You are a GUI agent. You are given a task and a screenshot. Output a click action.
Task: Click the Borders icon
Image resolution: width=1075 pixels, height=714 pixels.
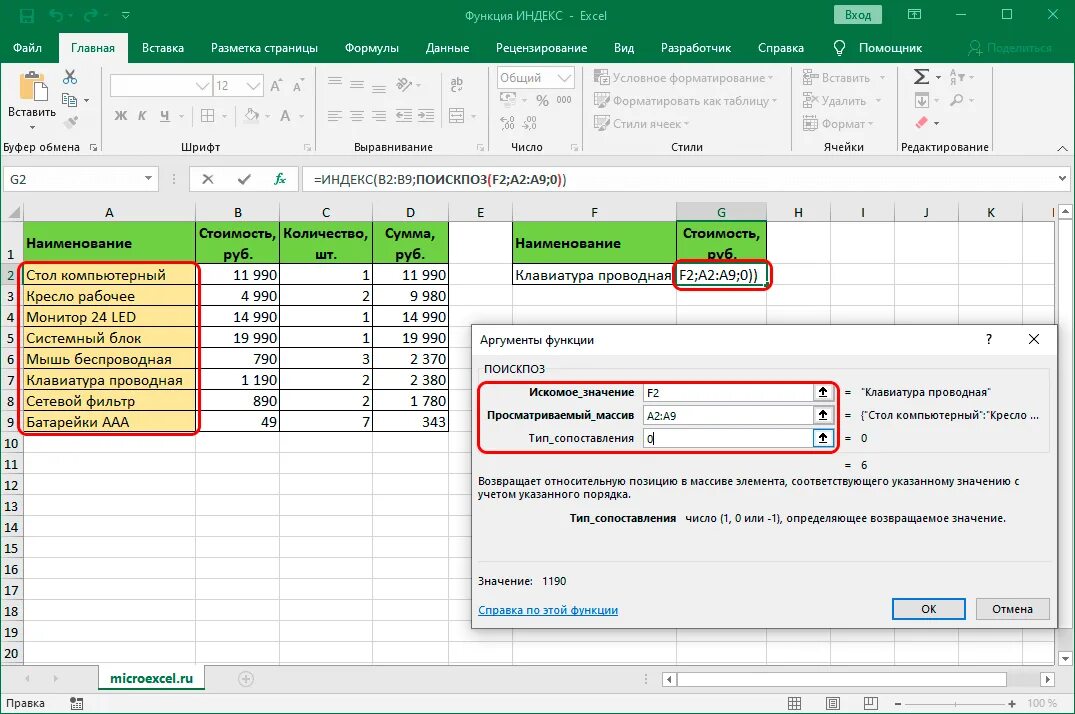(208, 116)
